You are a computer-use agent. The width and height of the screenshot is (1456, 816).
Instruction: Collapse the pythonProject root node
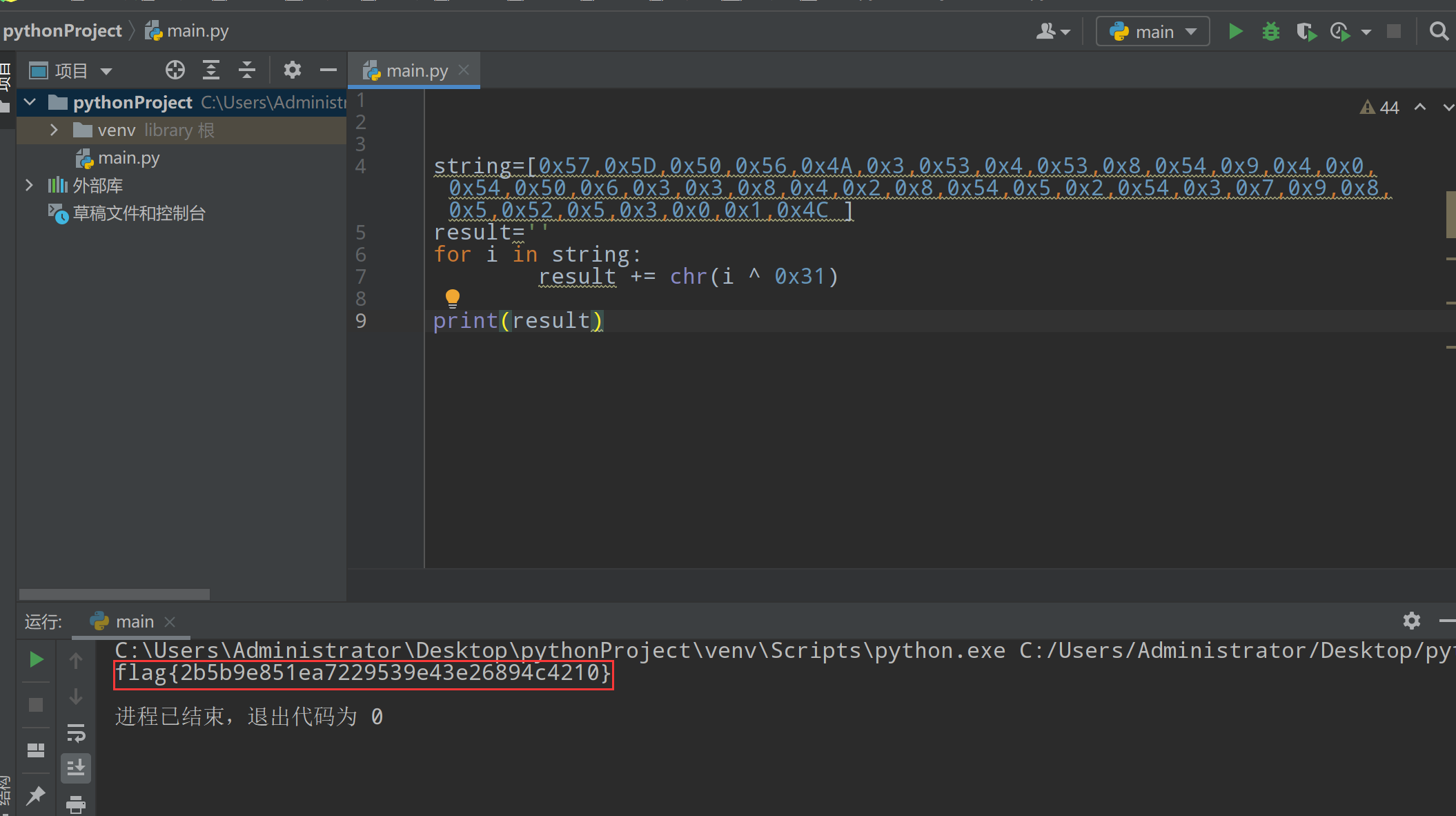(30, 103)
